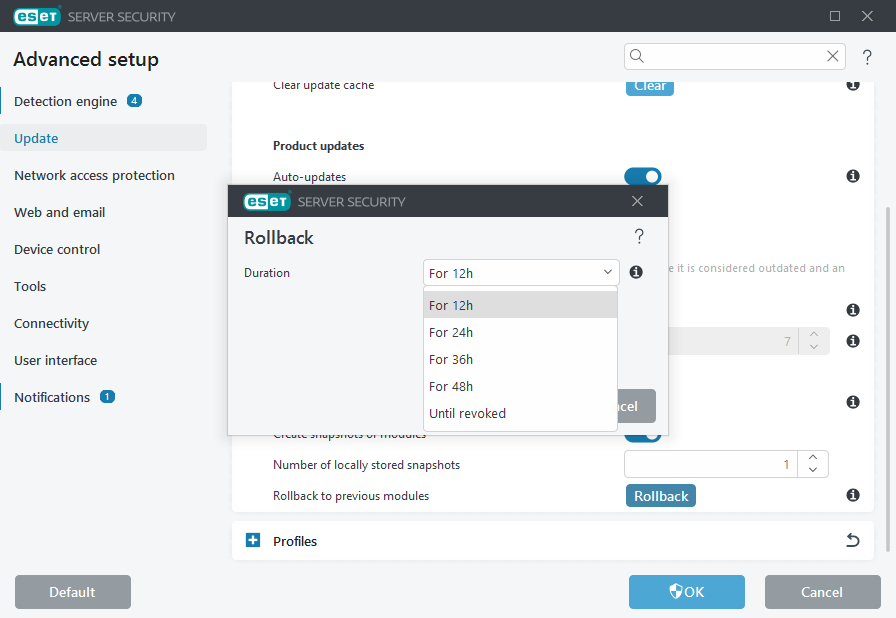Open the Detection engine section

pos(66,101)
